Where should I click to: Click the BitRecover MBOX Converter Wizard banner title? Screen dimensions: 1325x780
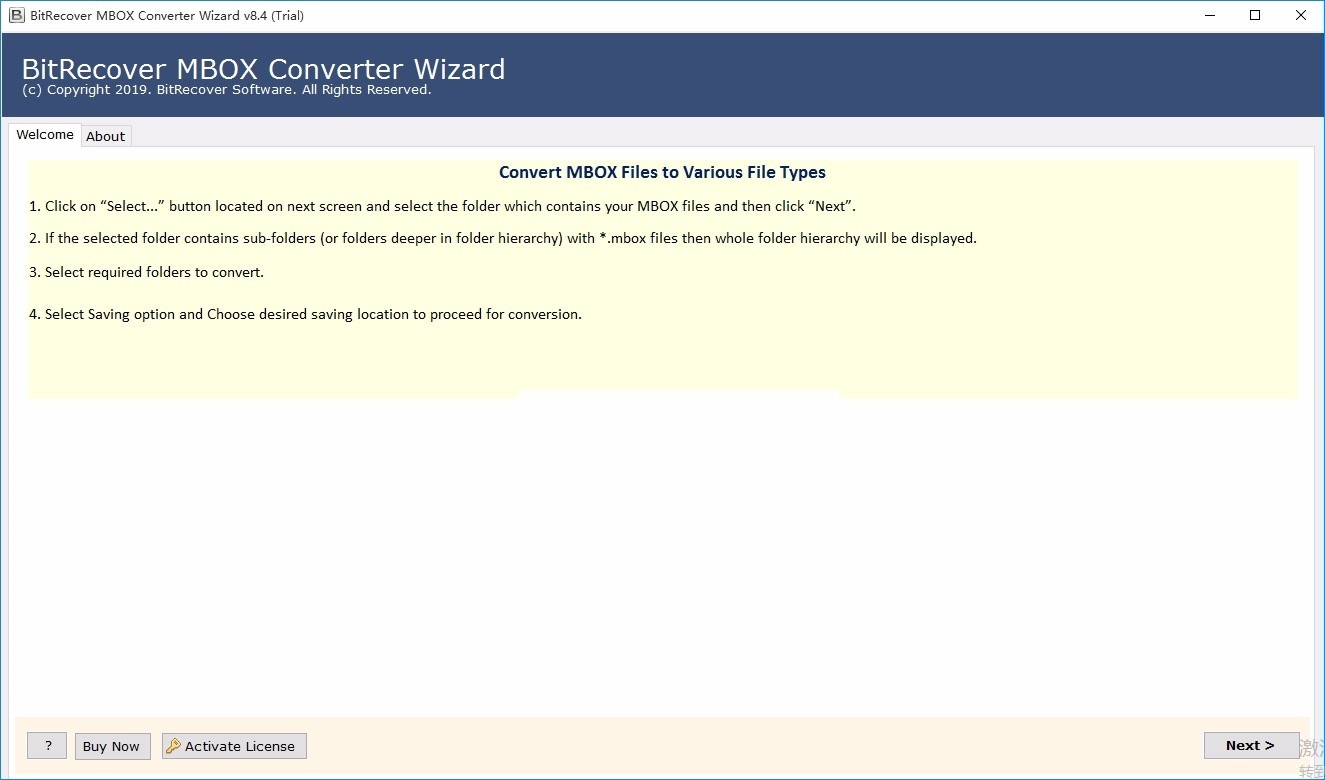(x=263, y=69)
